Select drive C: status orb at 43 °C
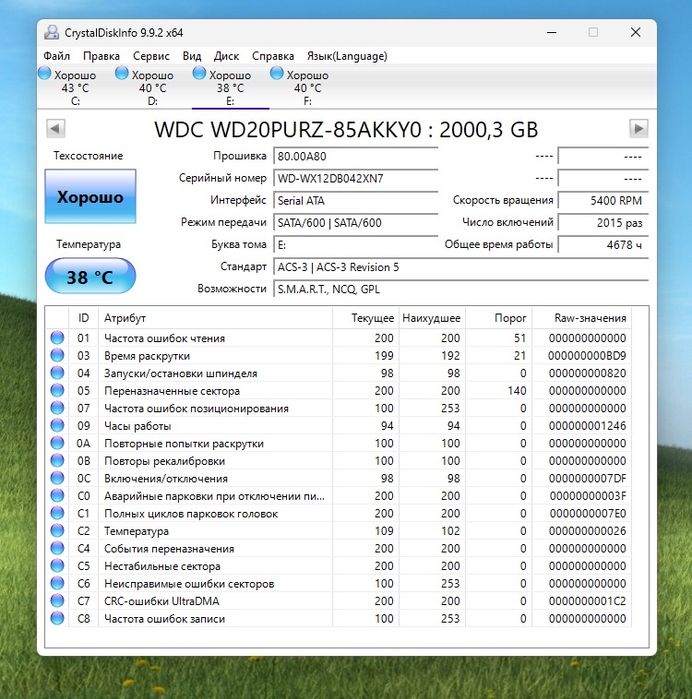The image size is (692, 699). [45, 73]
